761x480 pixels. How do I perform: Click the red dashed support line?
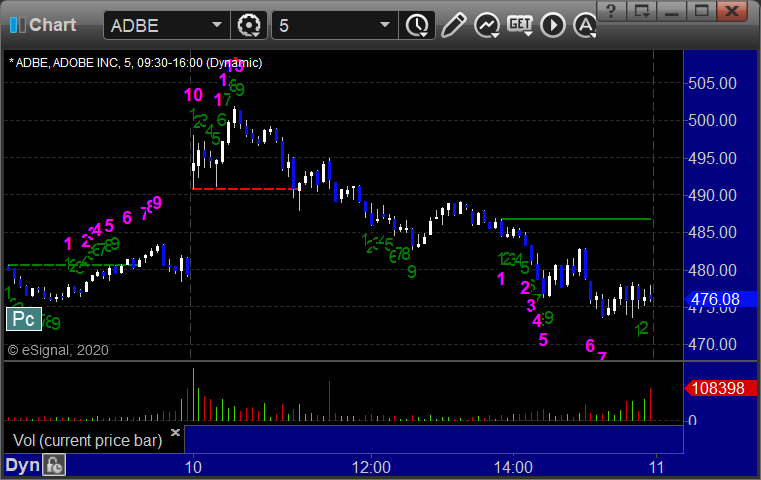[245, 189]
